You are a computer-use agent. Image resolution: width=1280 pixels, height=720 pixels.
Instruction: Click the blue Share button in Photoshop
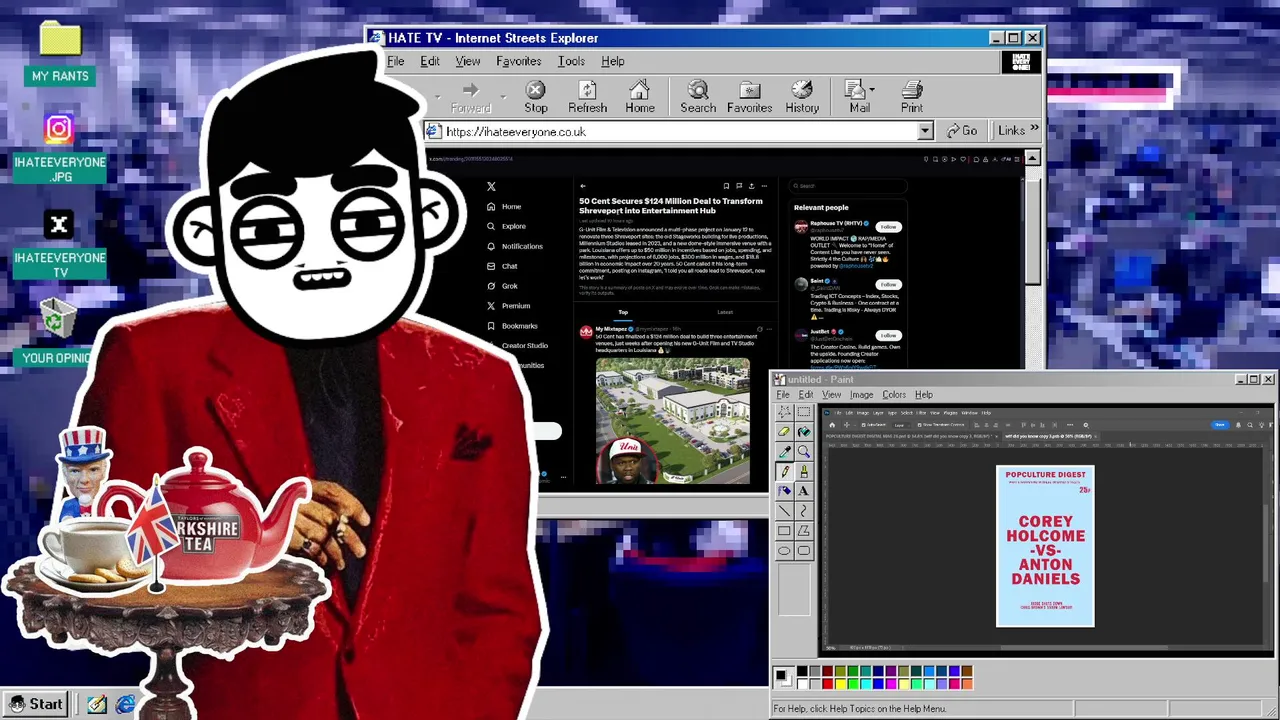click(x=1219, y=425)
